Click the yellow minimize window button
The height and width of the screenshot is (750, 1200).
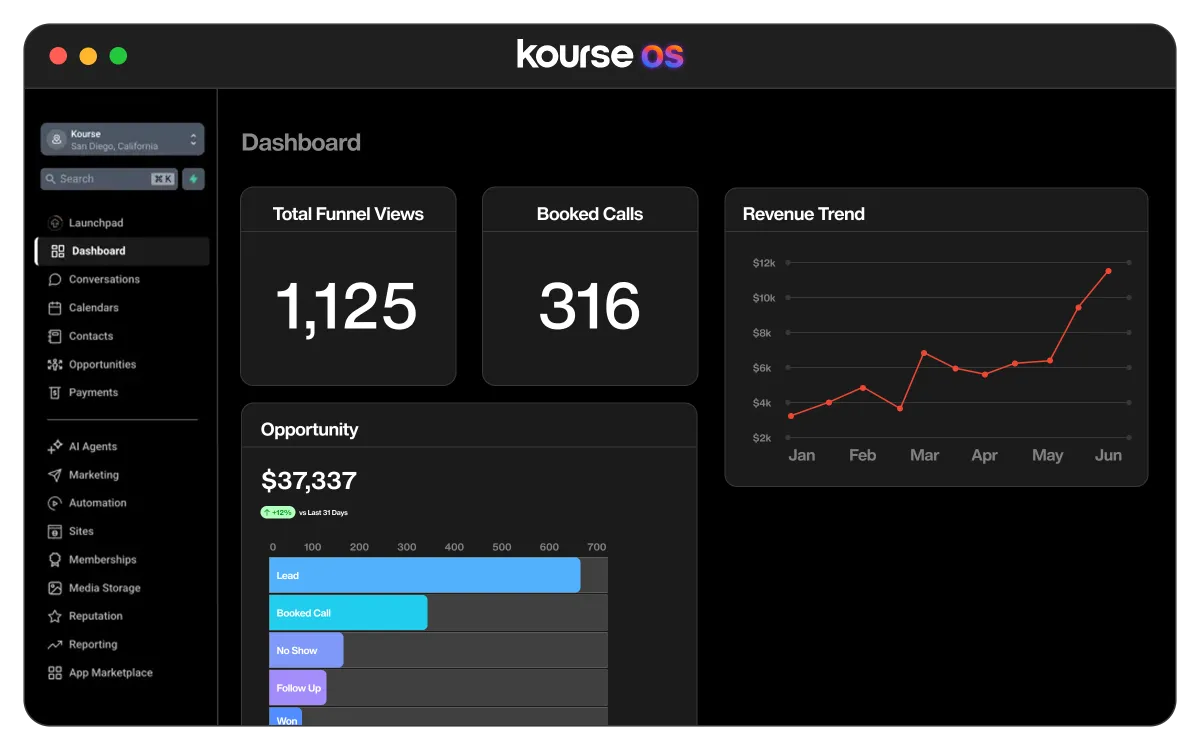point(88,56)
